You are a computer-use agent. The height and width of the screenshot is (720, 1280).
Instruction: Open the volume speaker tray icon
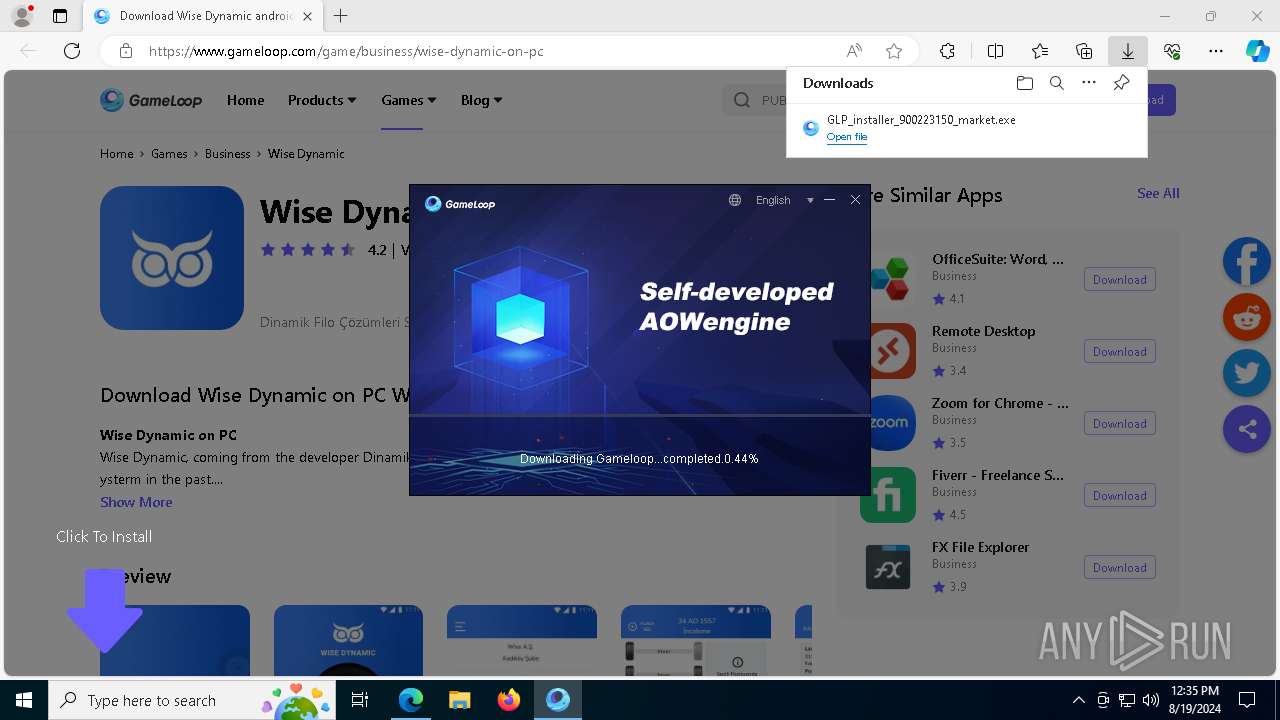[1150, 700]
